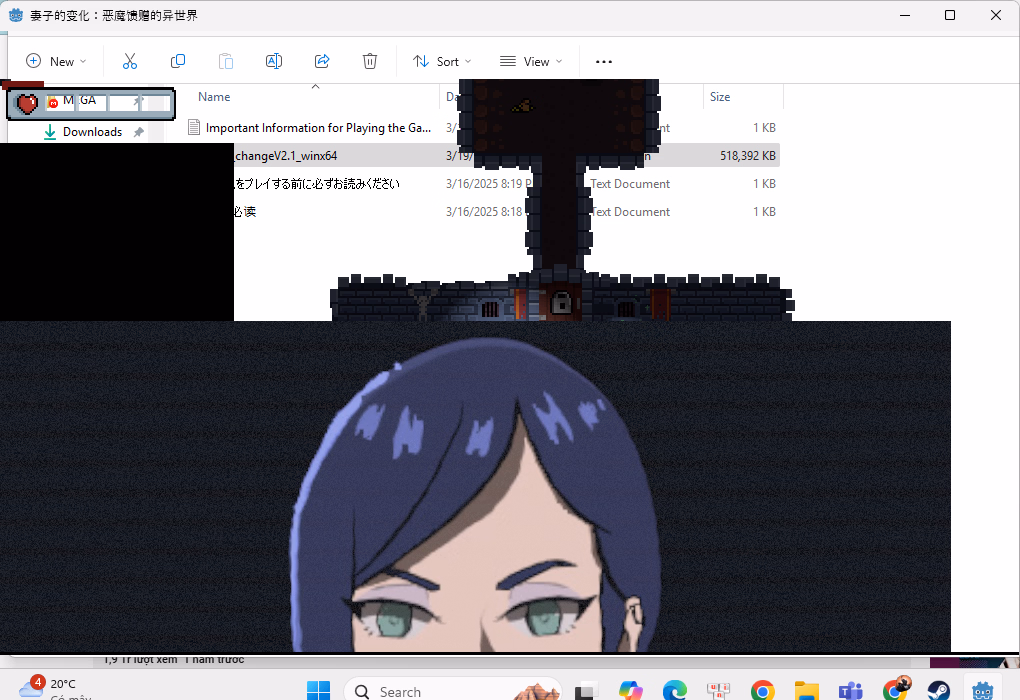1020x700 pixels.
Task: Sort files by Name column header
Action: [214, 97]
